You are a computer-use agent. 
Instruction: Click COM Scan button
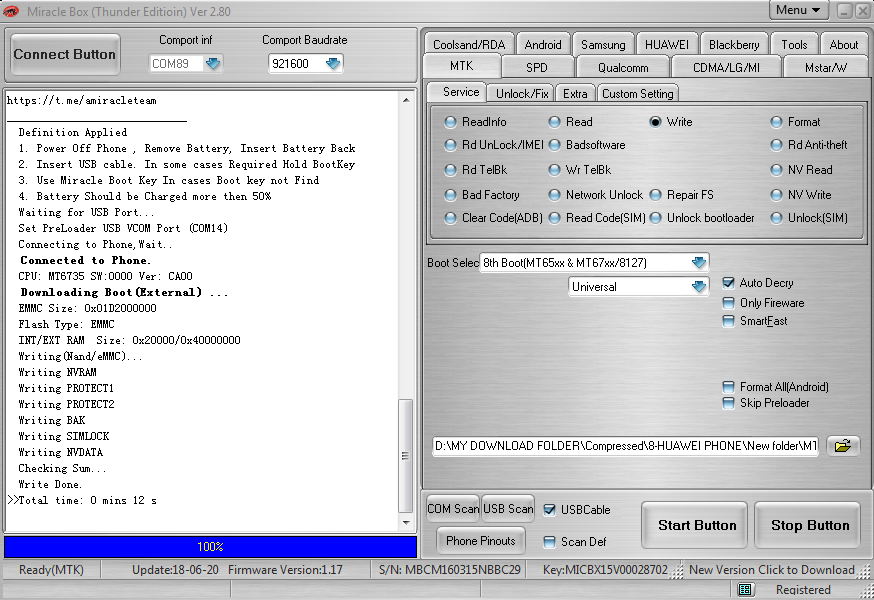coord(453,509)
